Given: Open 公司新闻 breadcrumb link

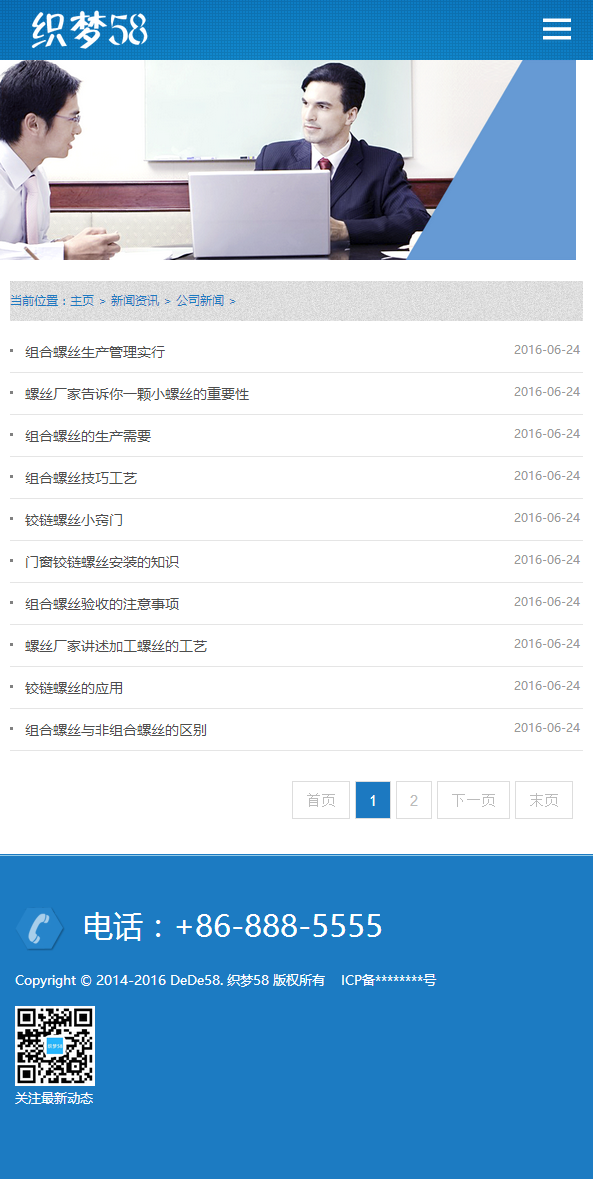Looking at the screenshot, I should click(200, 301).
